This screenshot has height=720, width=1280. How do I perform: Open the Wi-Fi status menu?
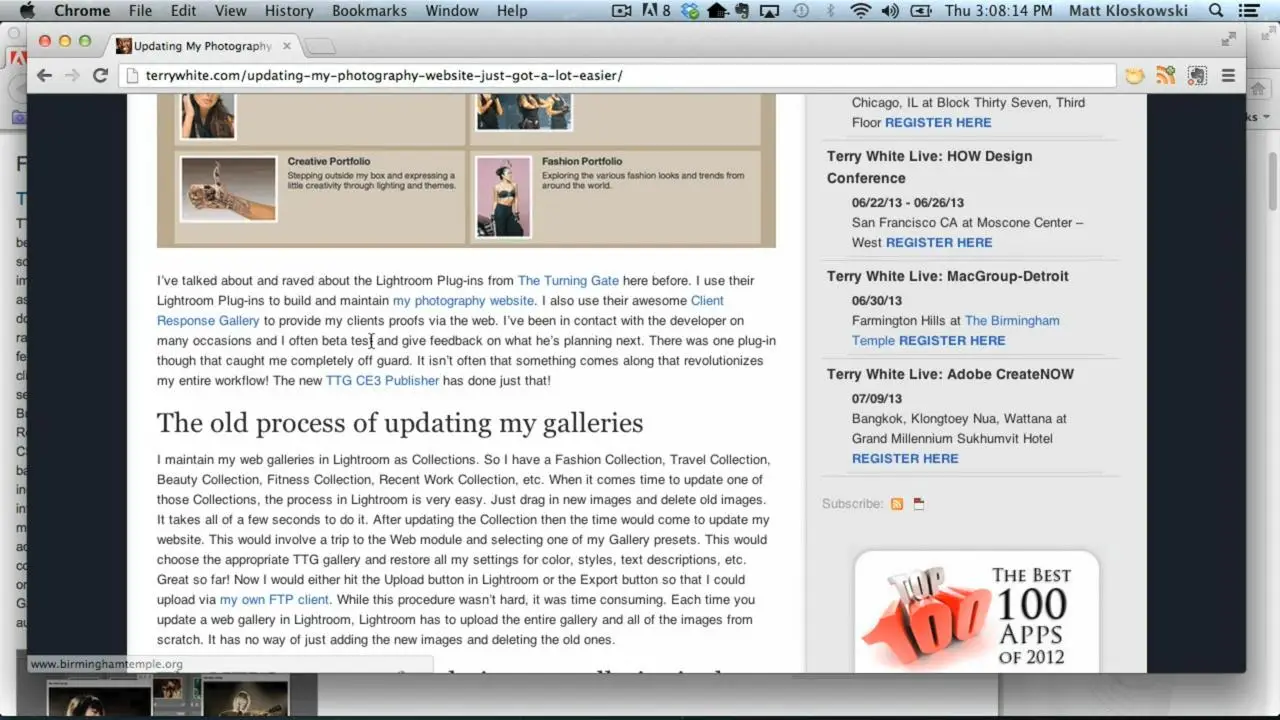(x=861, y=11)
